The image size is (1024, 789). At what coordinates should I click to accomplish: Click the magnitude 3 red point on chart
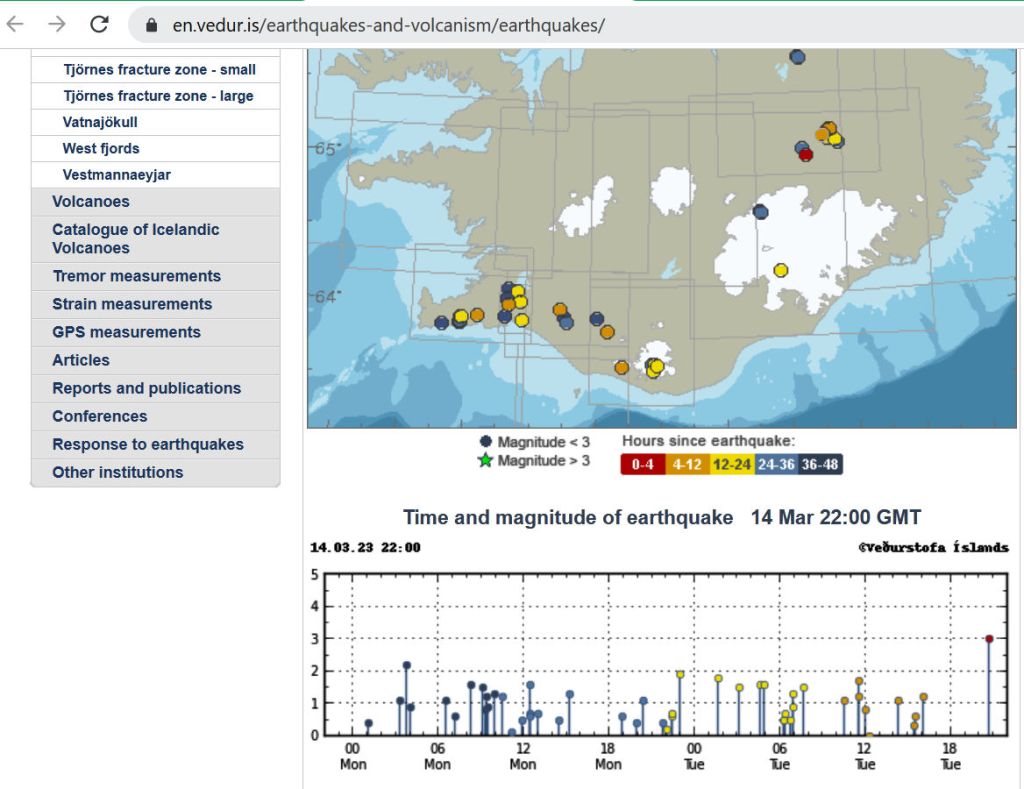pos(989,639)
